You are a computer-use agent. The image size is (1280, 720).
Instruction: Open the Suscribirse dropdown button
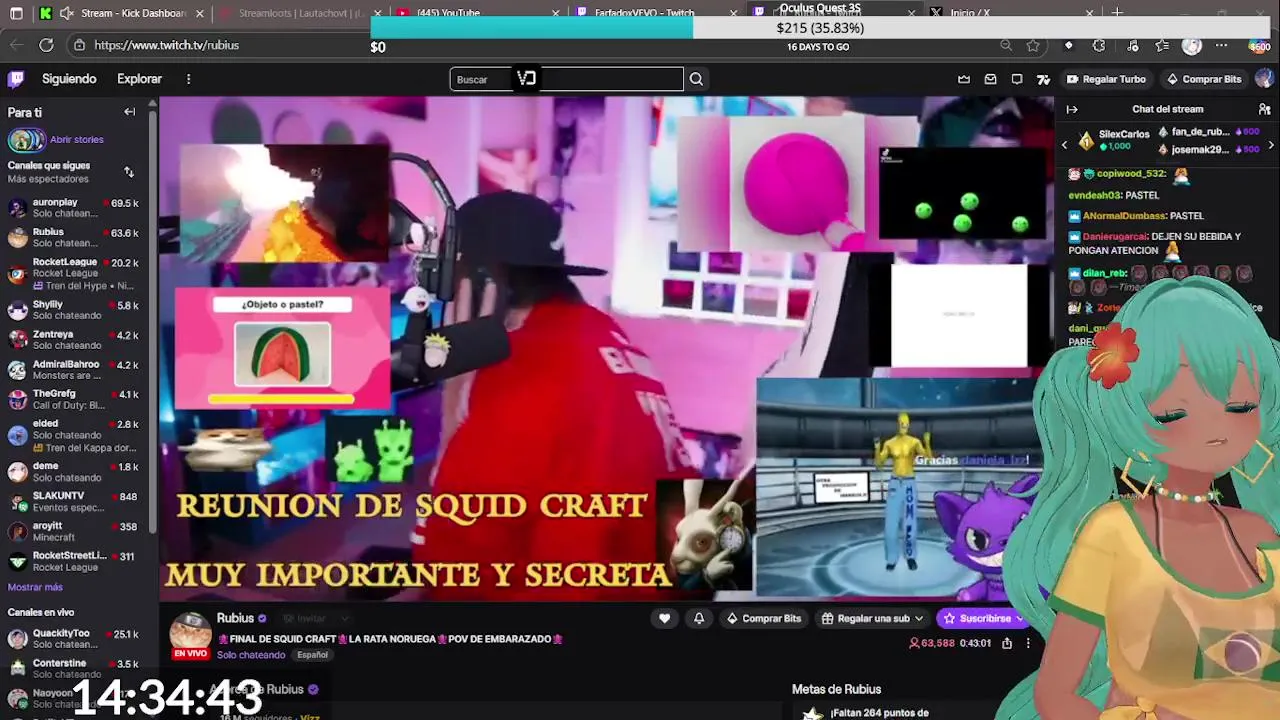pos(983,618)
